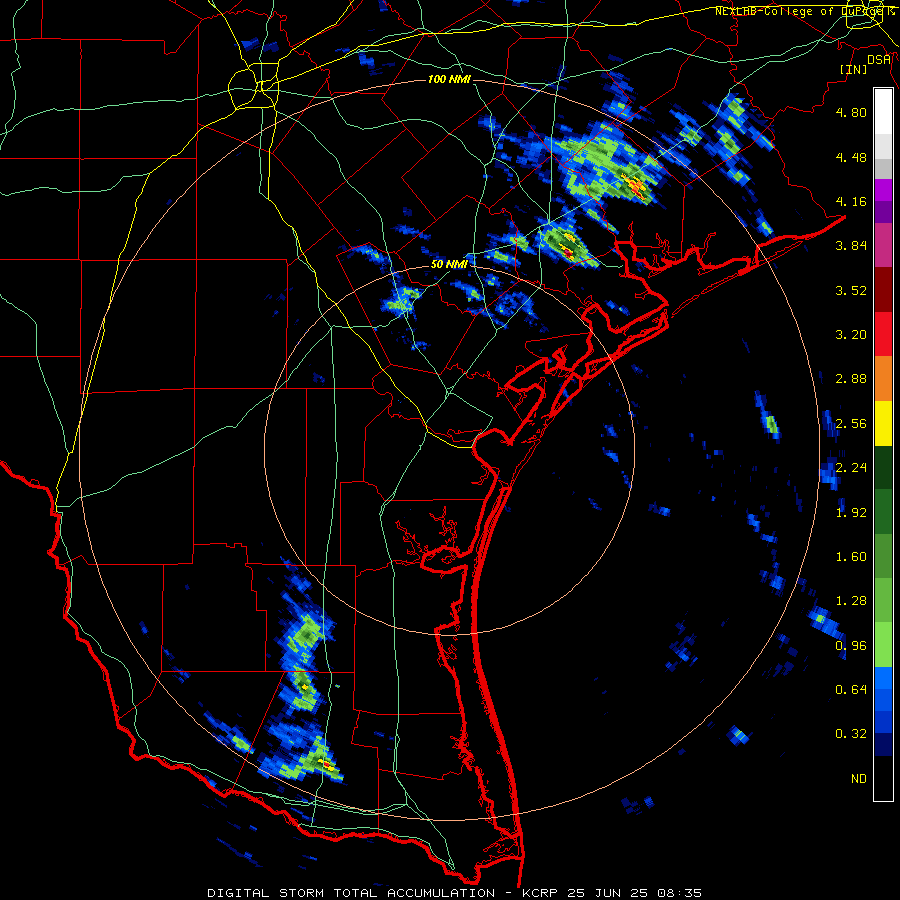Click the 3.20 legend value
This screenshot has width=900, height=900.
click(x=851, y=335)
